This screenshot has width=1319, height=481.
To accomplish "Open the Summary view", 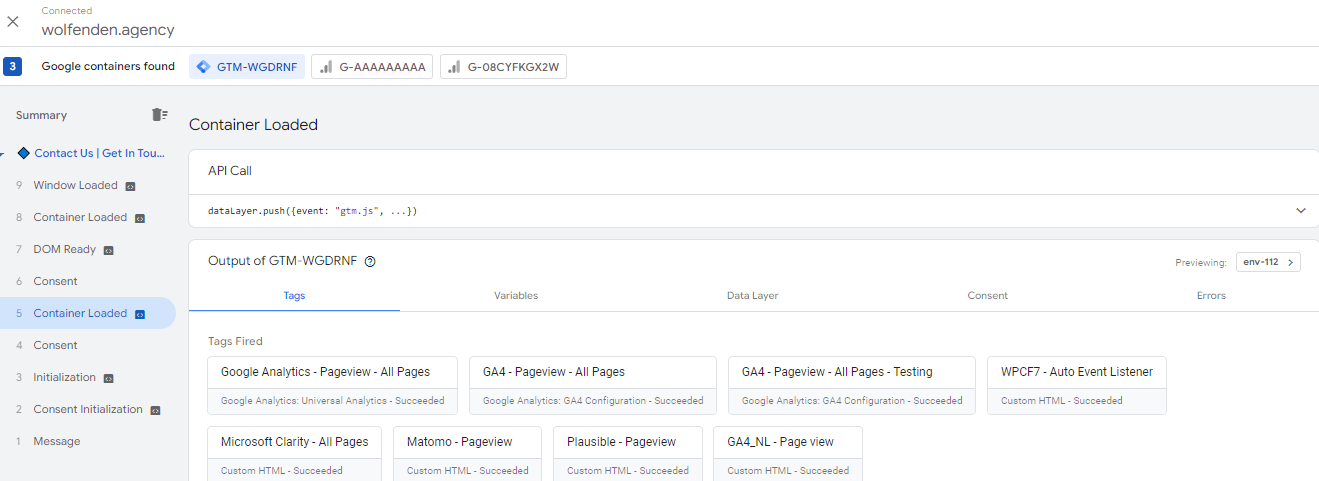I will 41,115.
